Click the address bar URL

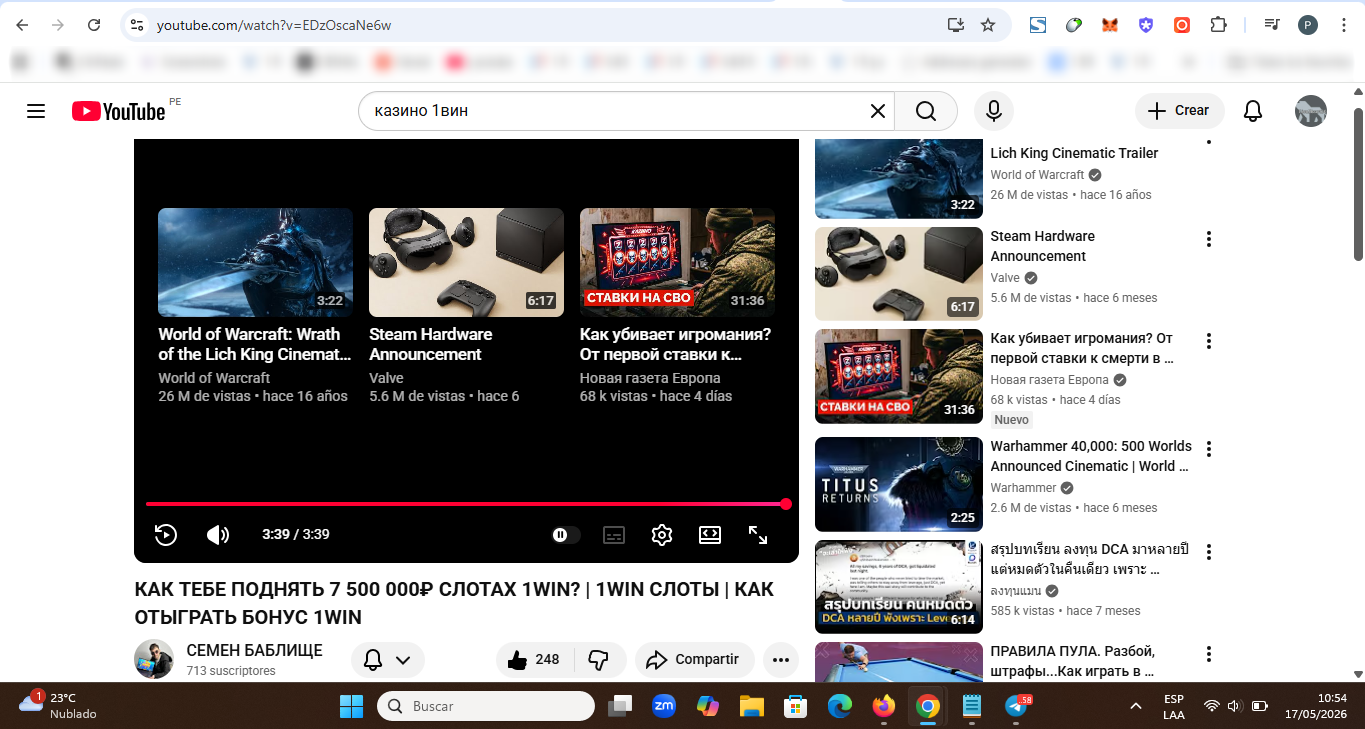tap(274, 25)
